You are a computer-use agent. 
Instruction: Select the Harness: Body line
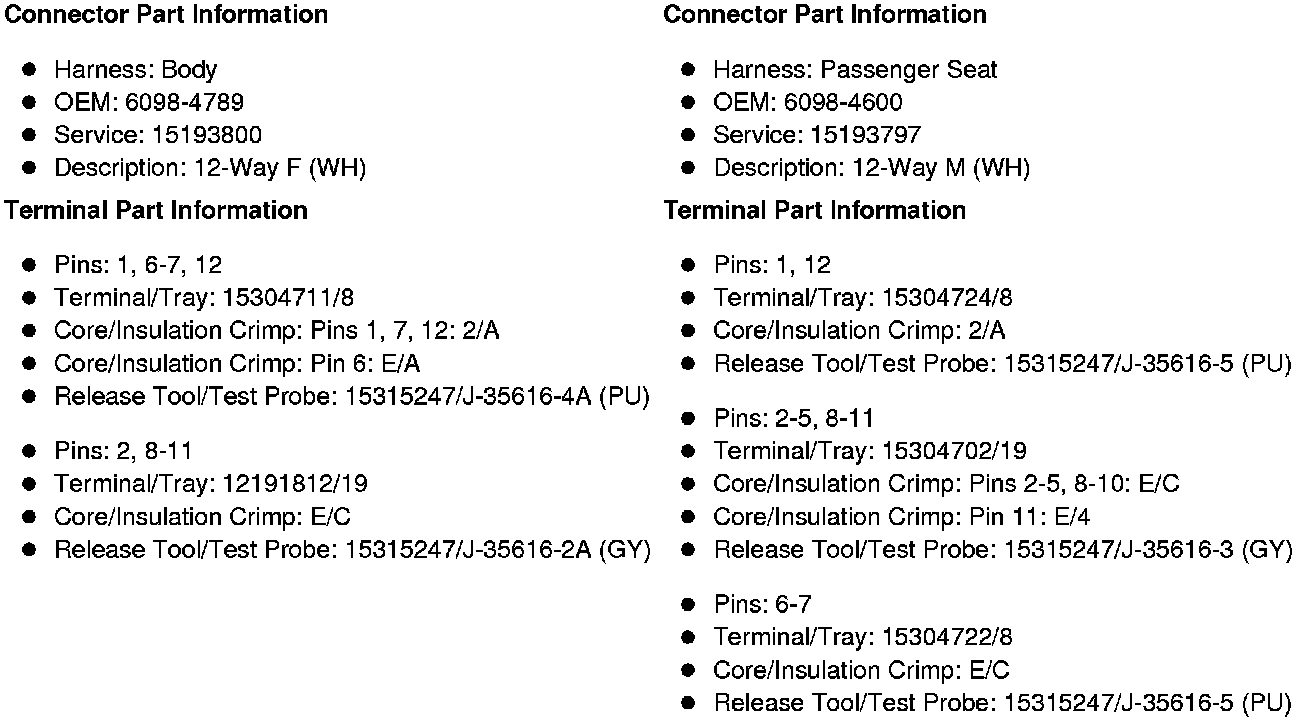(x=136, y=70)
